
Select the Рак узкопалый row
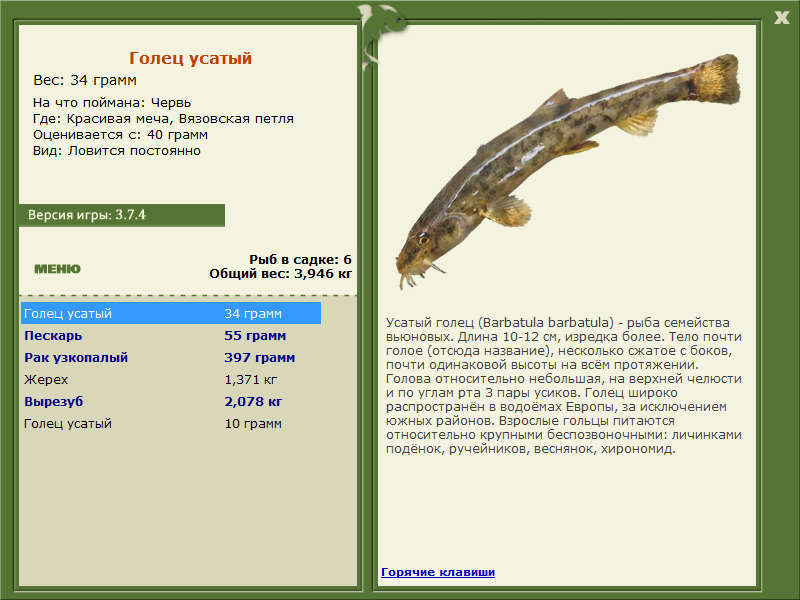171,358
